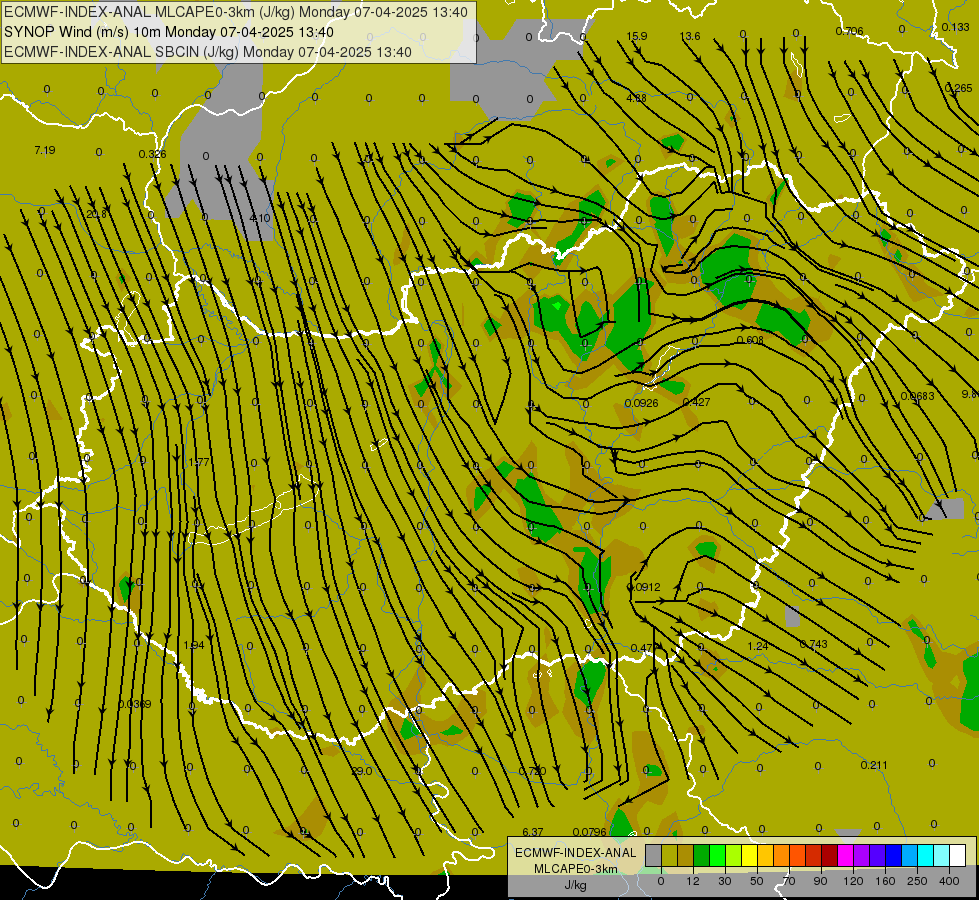Click legend scale value 400
This screenshot has width=979, height=900.
[949, 881]
